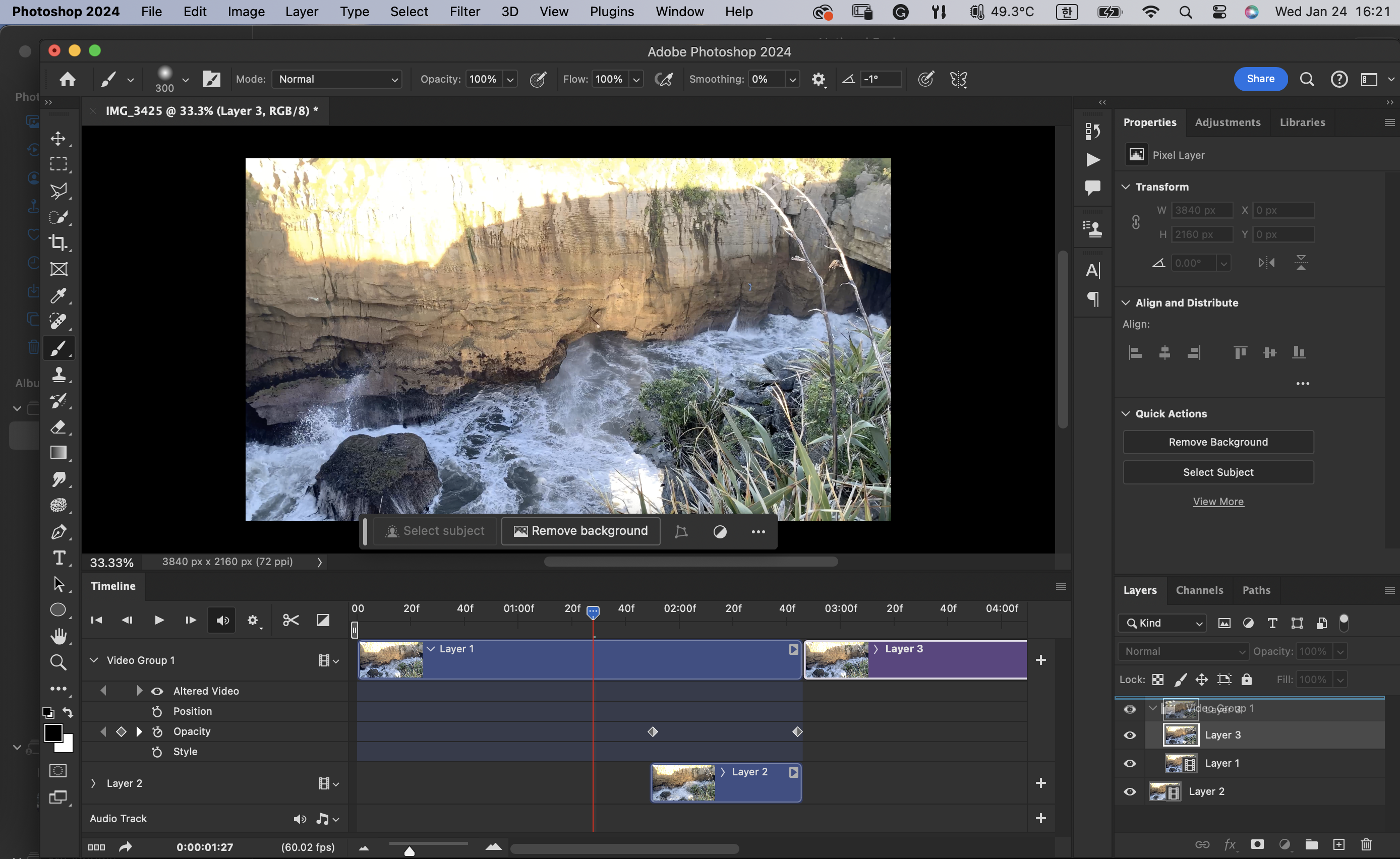The width and height of the screenshot is (1400, 859).
Task: Click the split at playhead scissors icon
Action: point(291,621)
